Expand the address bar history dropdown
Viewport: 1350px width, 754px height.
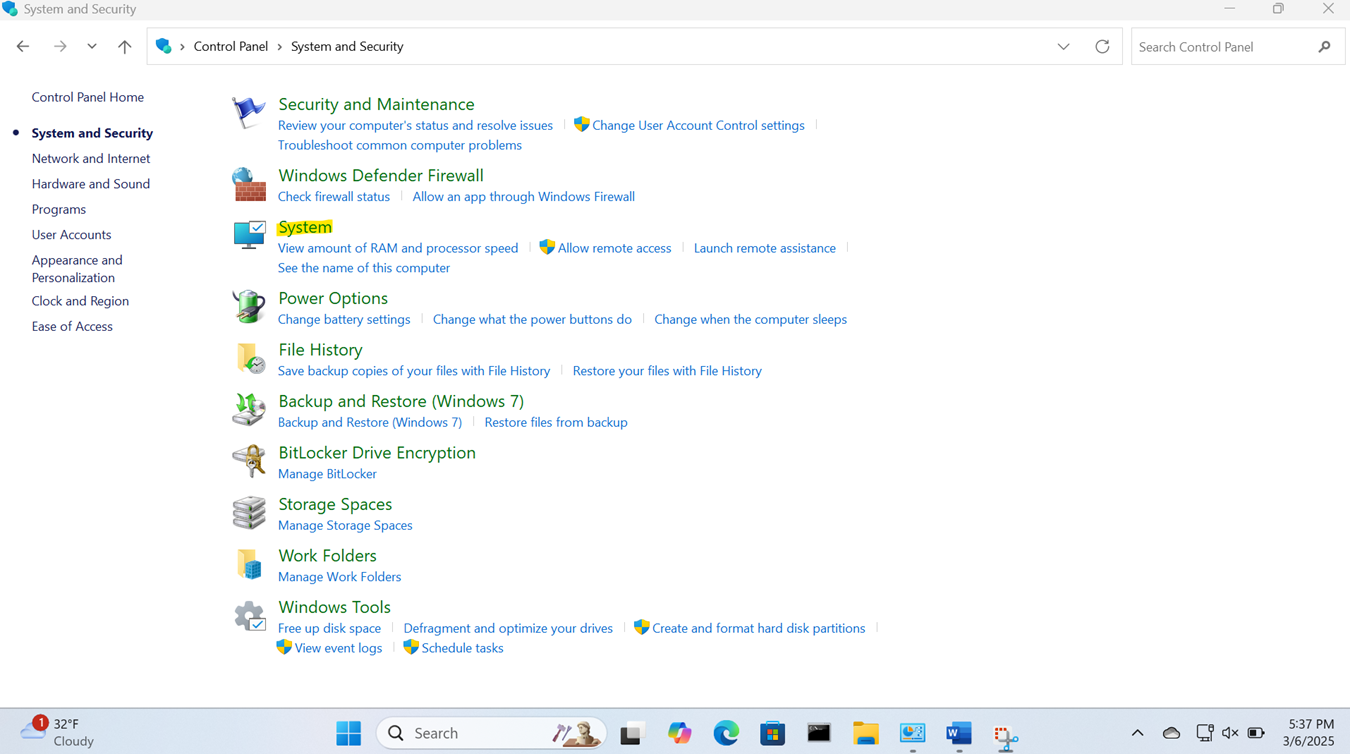pos(1063,47)
